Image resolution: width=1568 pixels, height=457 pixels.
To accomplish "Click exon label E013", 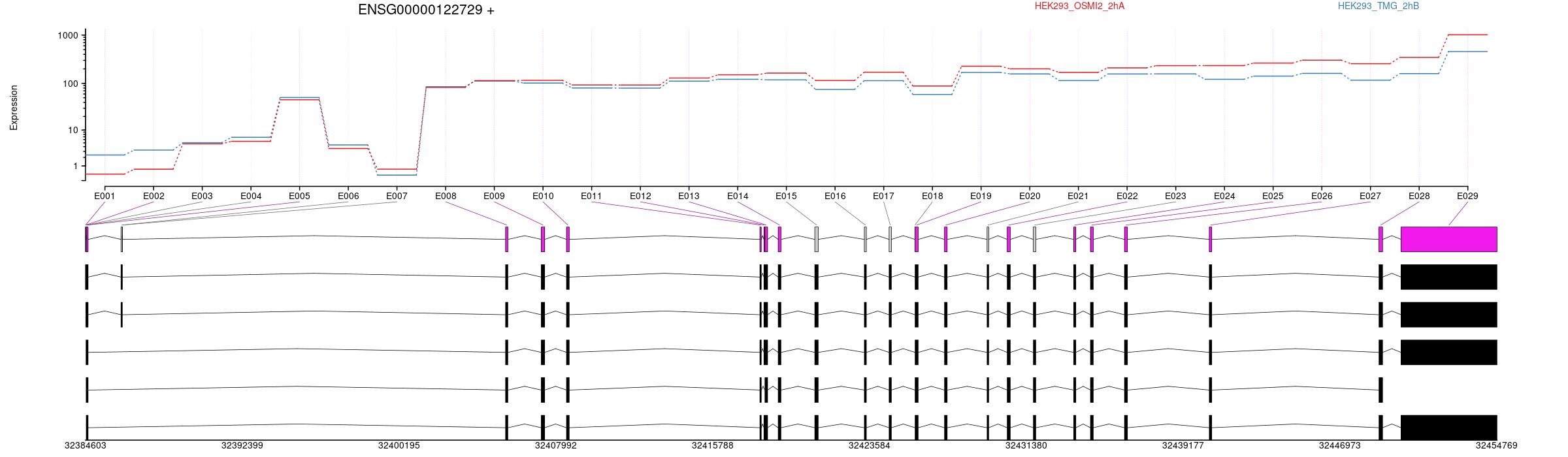I will coord(689,196).
